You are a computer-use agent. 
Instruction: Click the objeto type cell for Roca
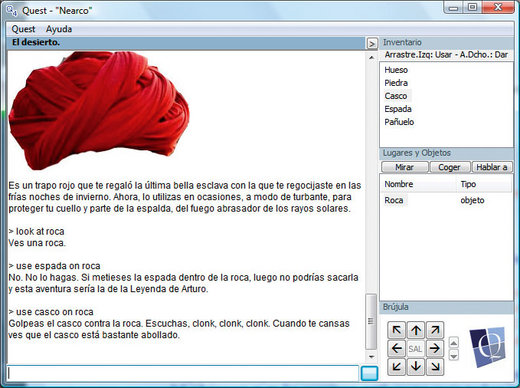click(472, 200)
